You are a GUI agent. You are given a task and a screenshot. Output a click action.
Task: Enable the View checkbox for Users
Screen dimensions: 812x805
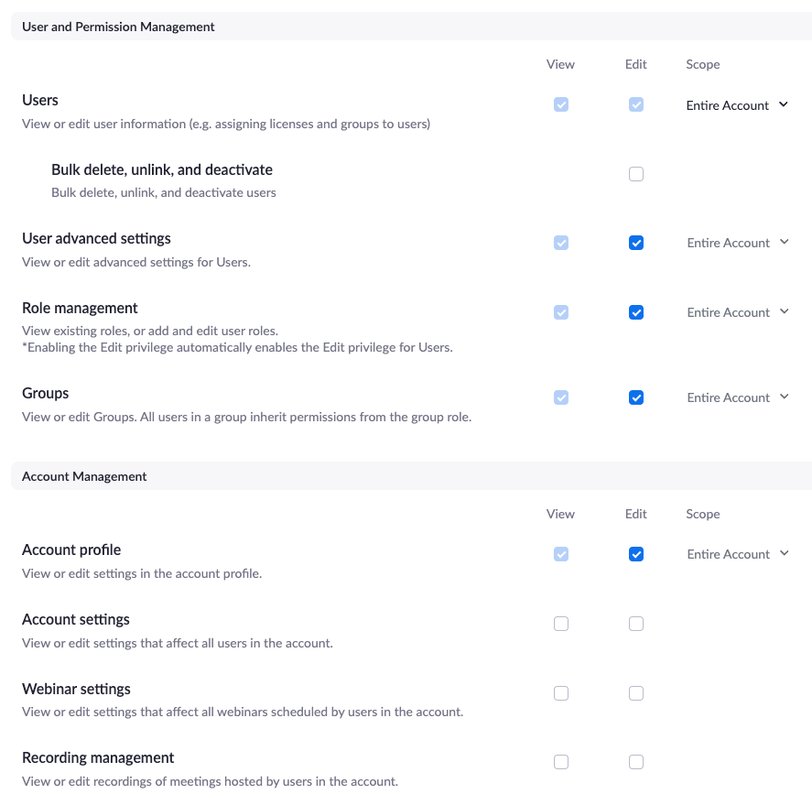click(x=561, y=104)
